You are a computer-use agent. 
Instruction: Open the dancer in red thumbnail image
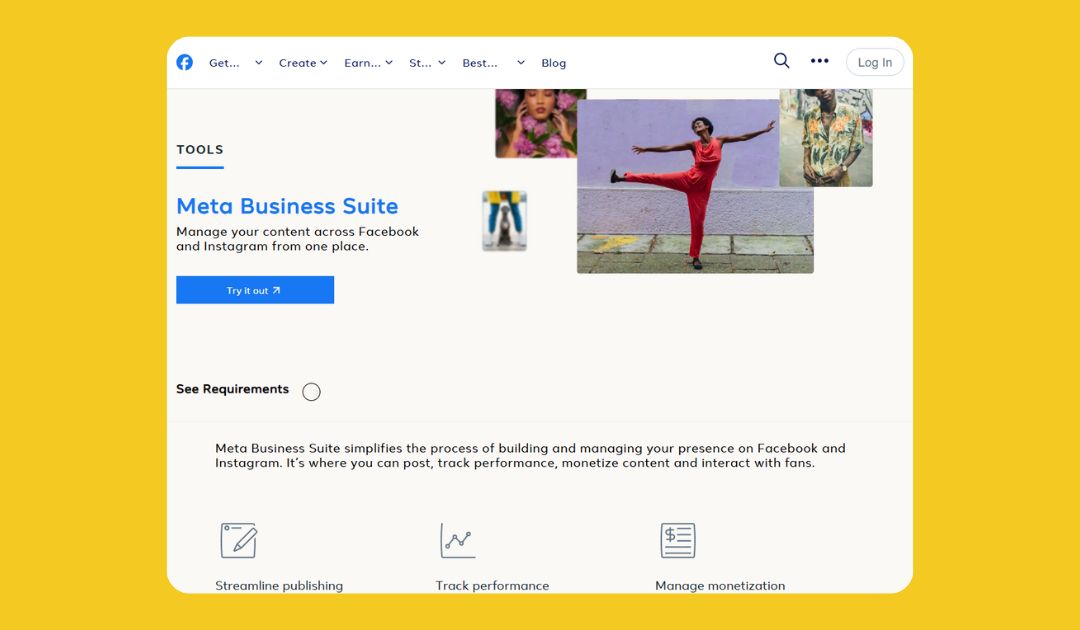click(x=695, y=186)
